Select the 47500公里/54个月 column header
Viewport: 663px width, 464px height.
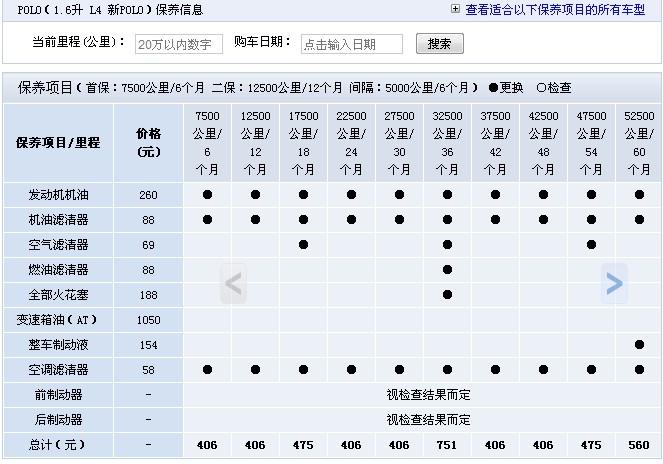point(591,143)
